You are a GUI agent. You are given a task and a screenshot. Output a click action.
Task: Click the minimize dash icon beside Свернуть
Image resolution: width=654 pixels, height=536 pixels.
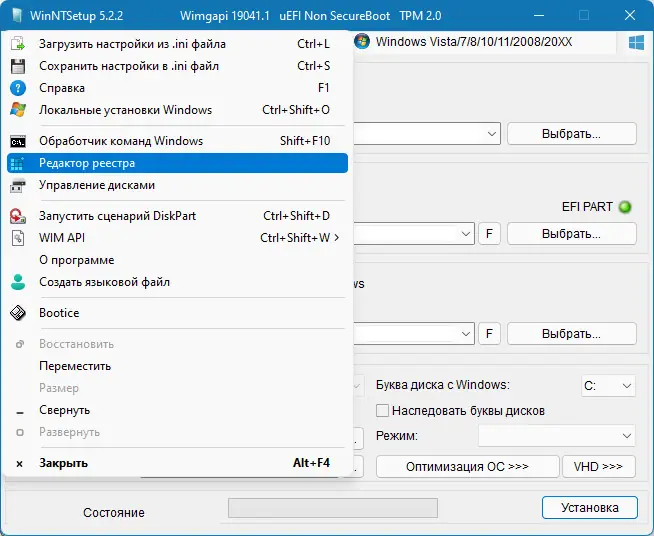click(x=20, y=413)
